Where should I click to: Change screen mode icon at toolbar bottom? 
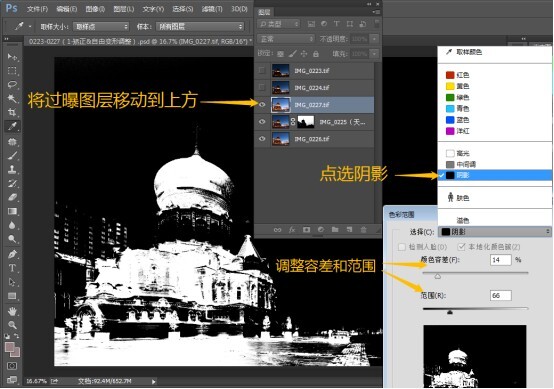click(x=12, y=380)
